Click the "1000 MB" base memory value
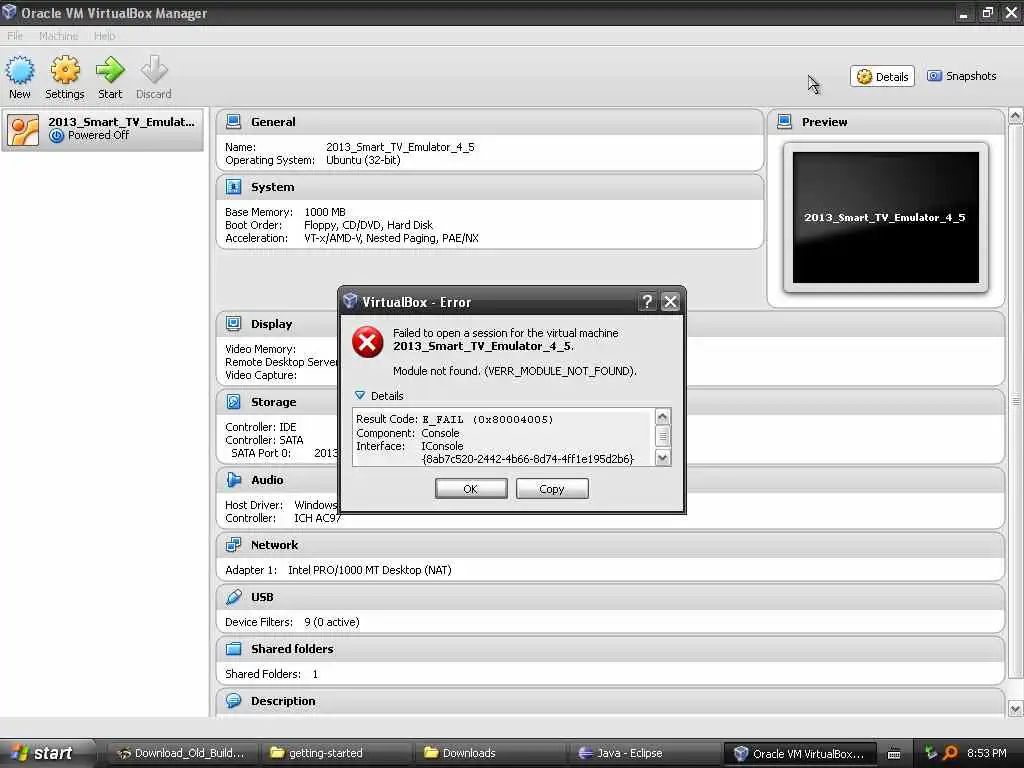 (x=325, y=212)
